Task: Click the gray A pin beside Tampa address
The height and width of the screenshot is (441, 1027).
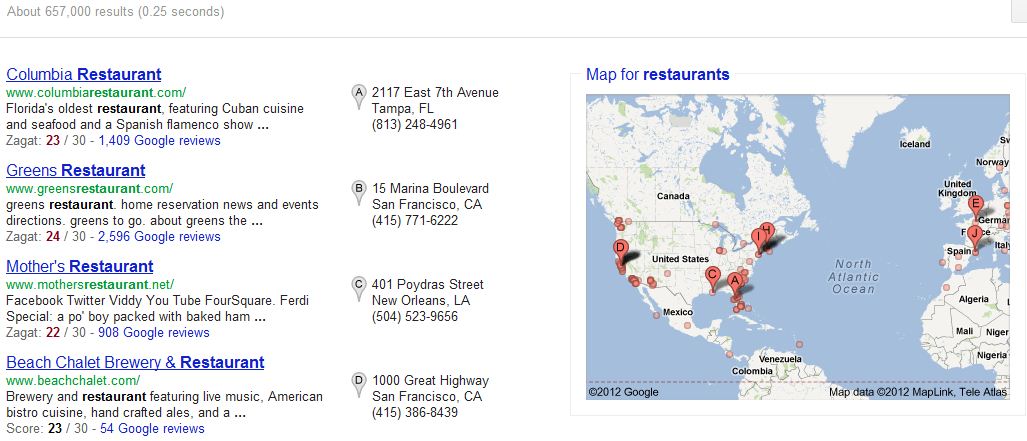Action: [x=359, y=95]
